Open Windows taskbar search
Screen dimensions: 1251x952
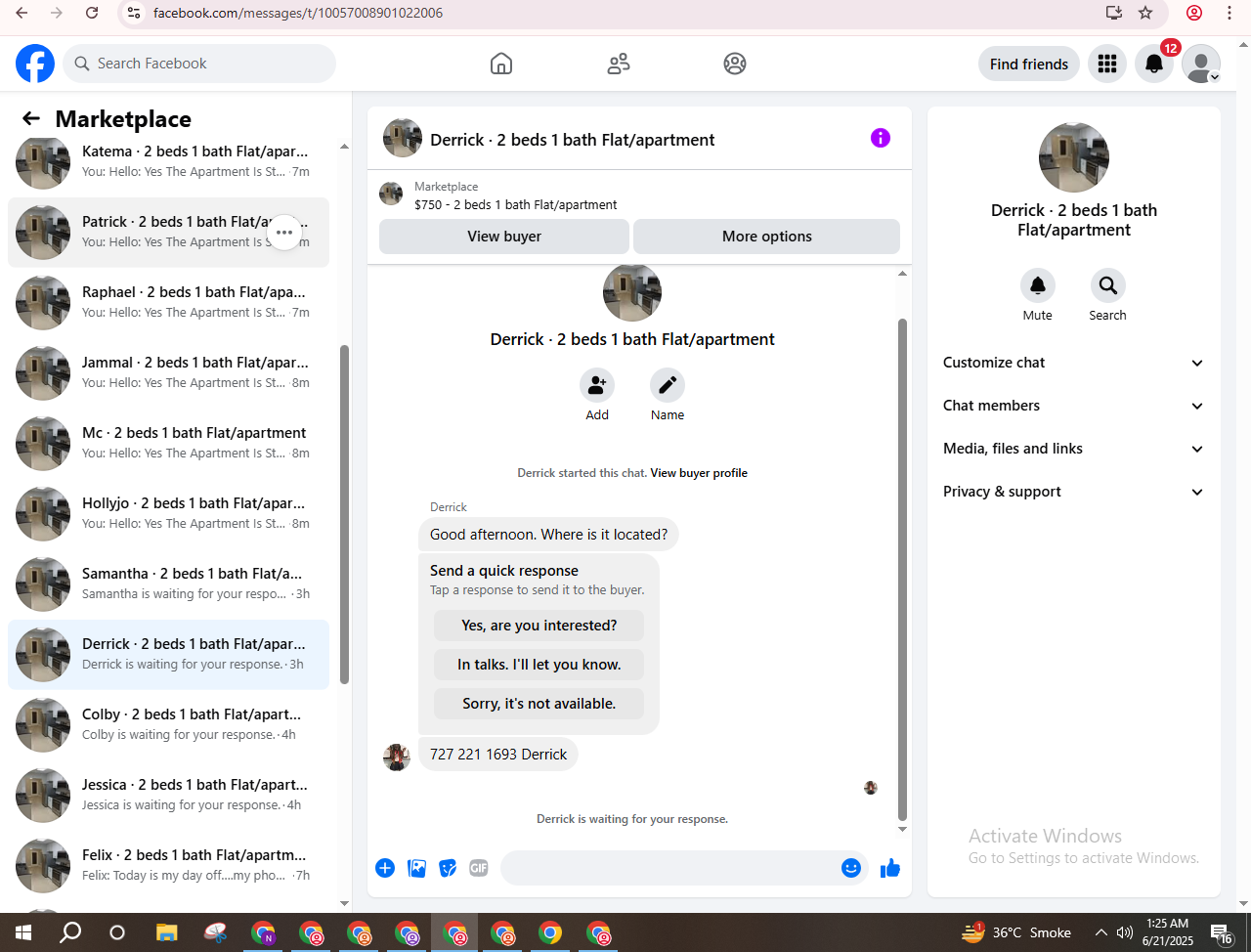click(x=70, y=932)
